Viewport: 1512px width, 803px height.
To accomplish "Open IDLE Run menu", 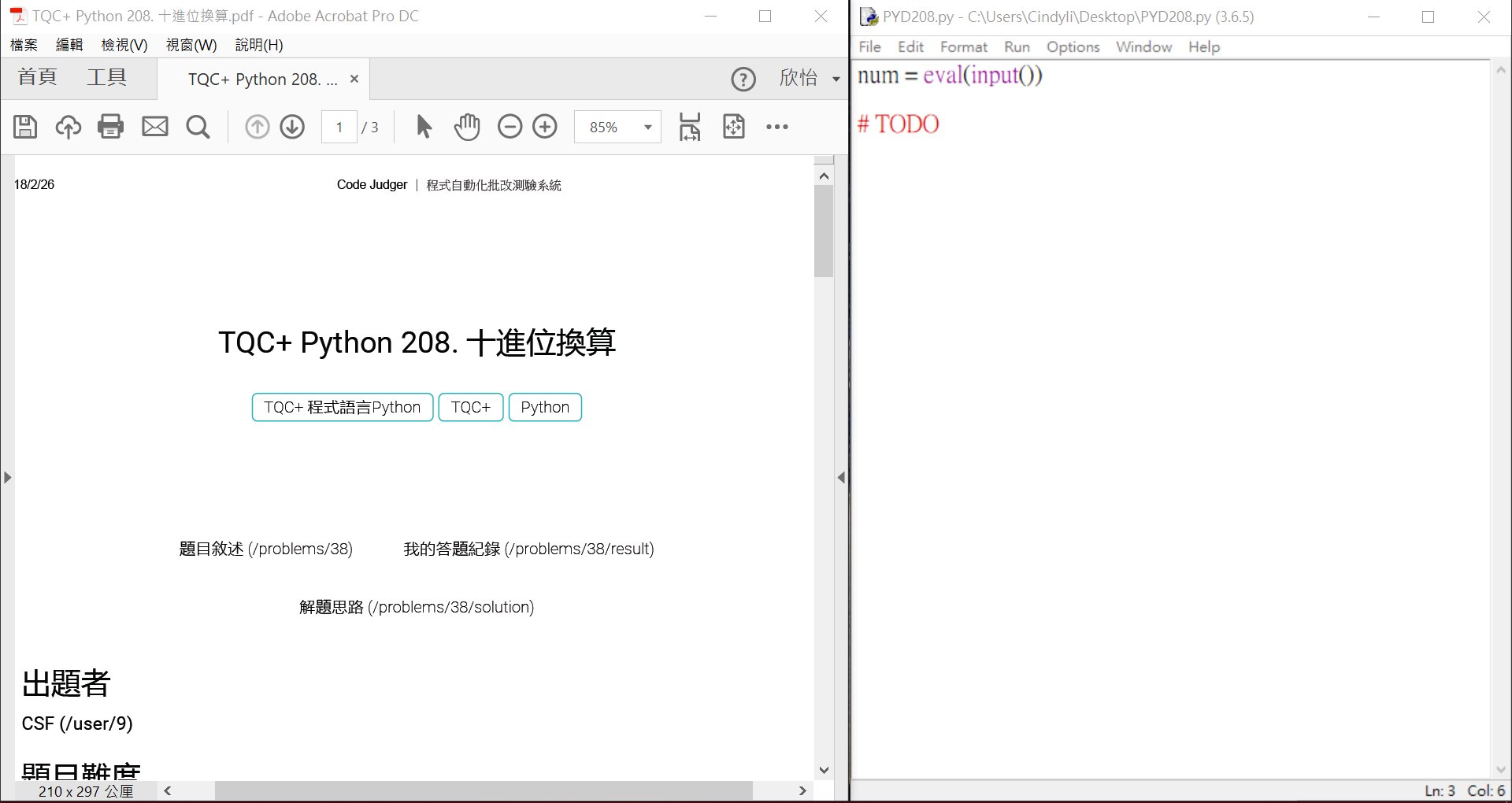I will click(x=1017, y=46).
